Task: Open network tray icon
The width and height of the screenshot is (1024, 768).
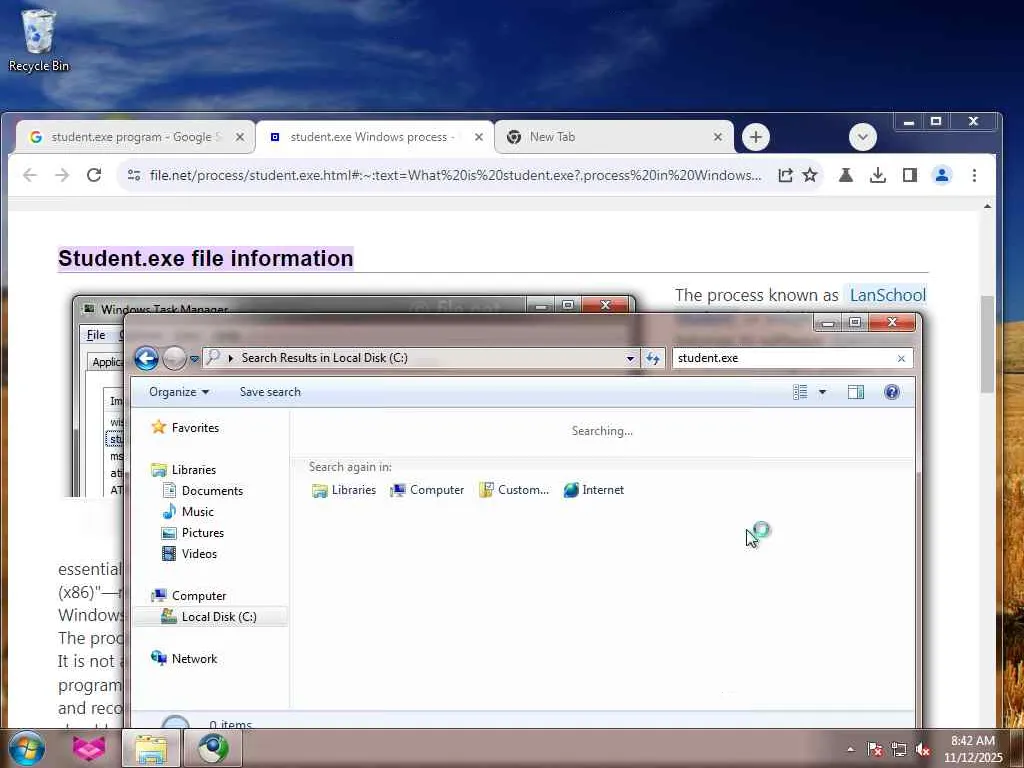Action: pos(899,749)
